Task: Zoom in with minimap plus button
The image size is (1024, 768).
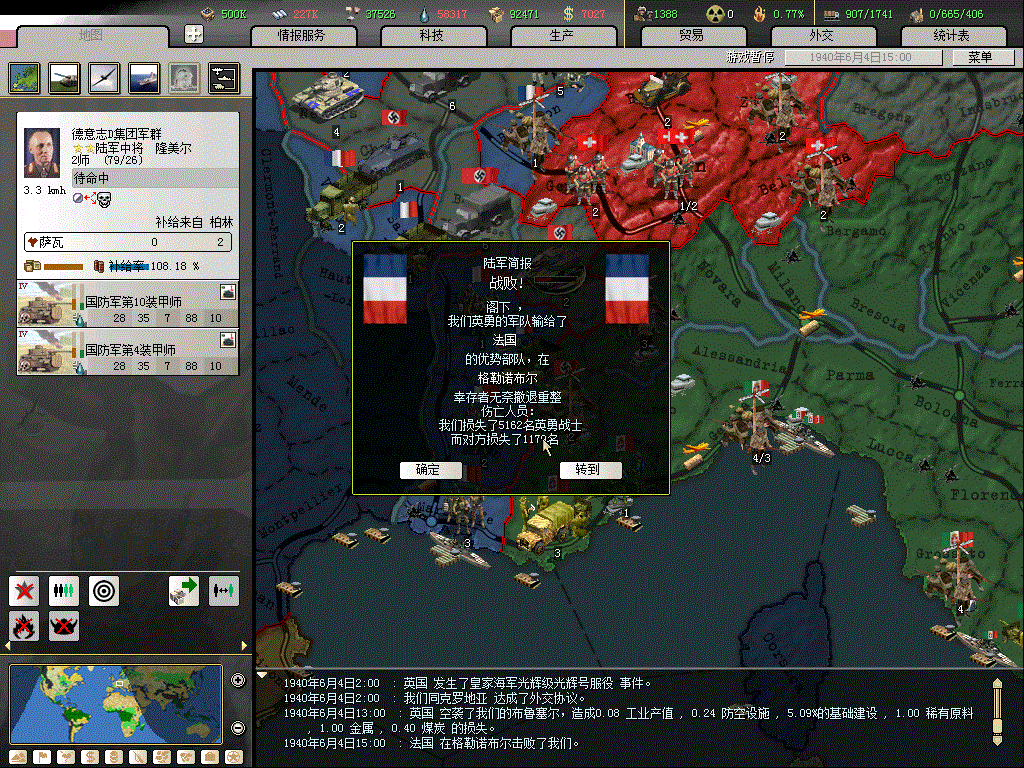Action: (238, 681)
